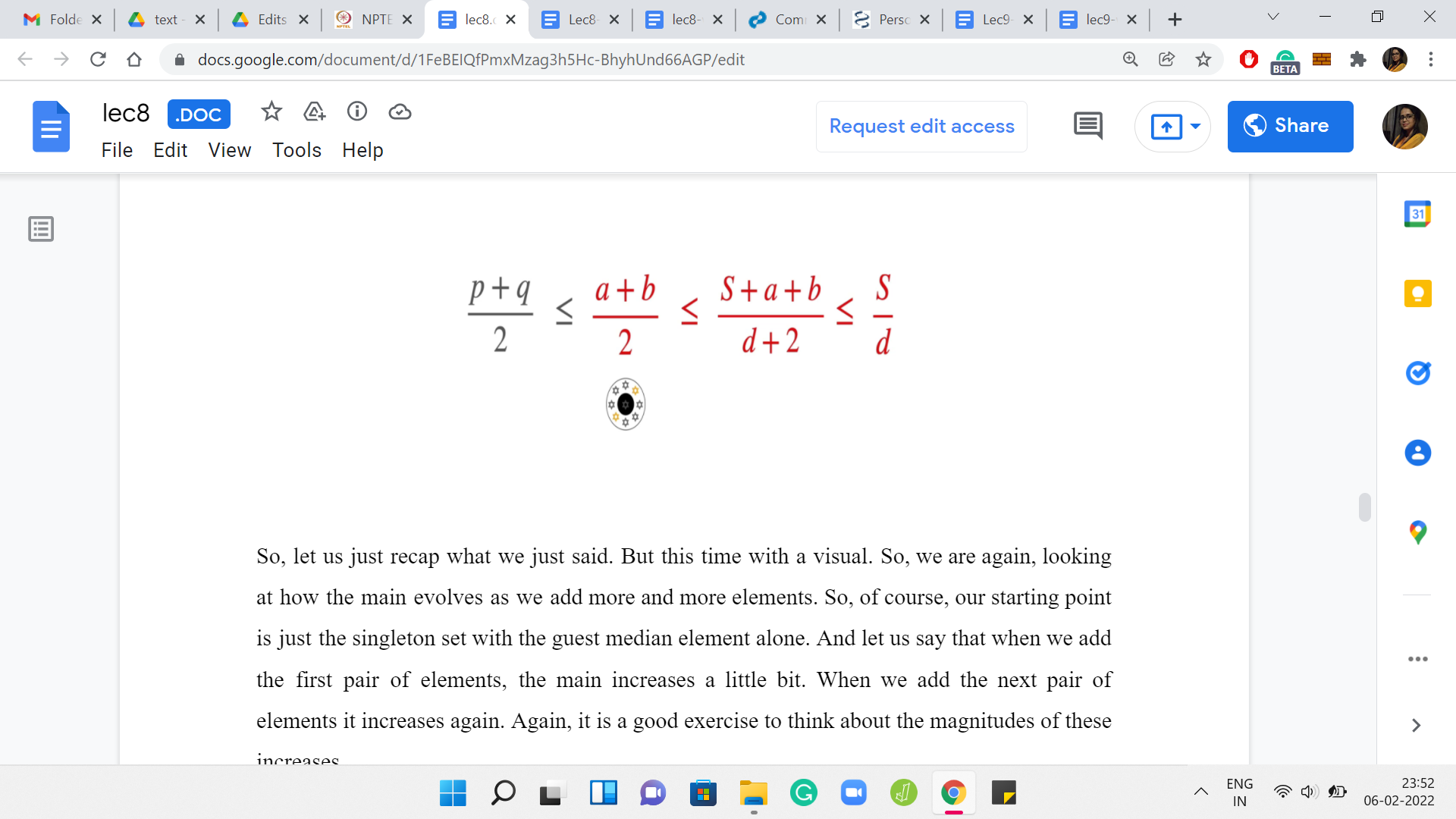Collapse the side panel arrow

[x=1416, y=726]
